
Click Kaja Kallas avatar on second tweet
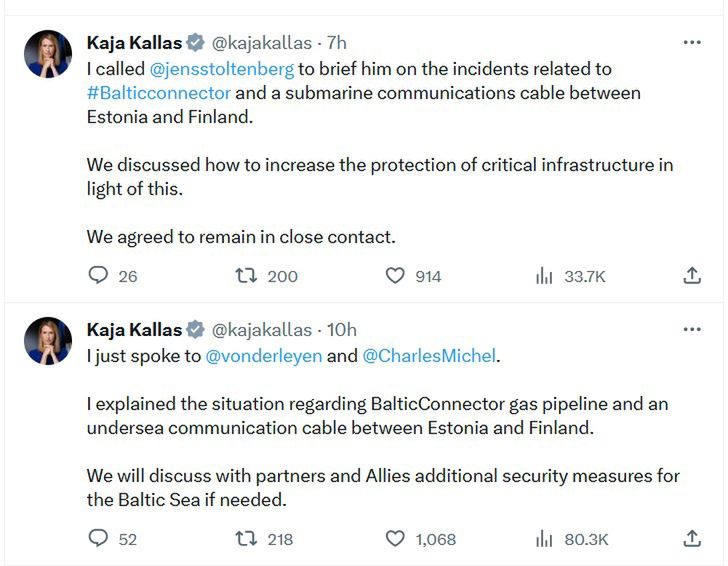48,341
